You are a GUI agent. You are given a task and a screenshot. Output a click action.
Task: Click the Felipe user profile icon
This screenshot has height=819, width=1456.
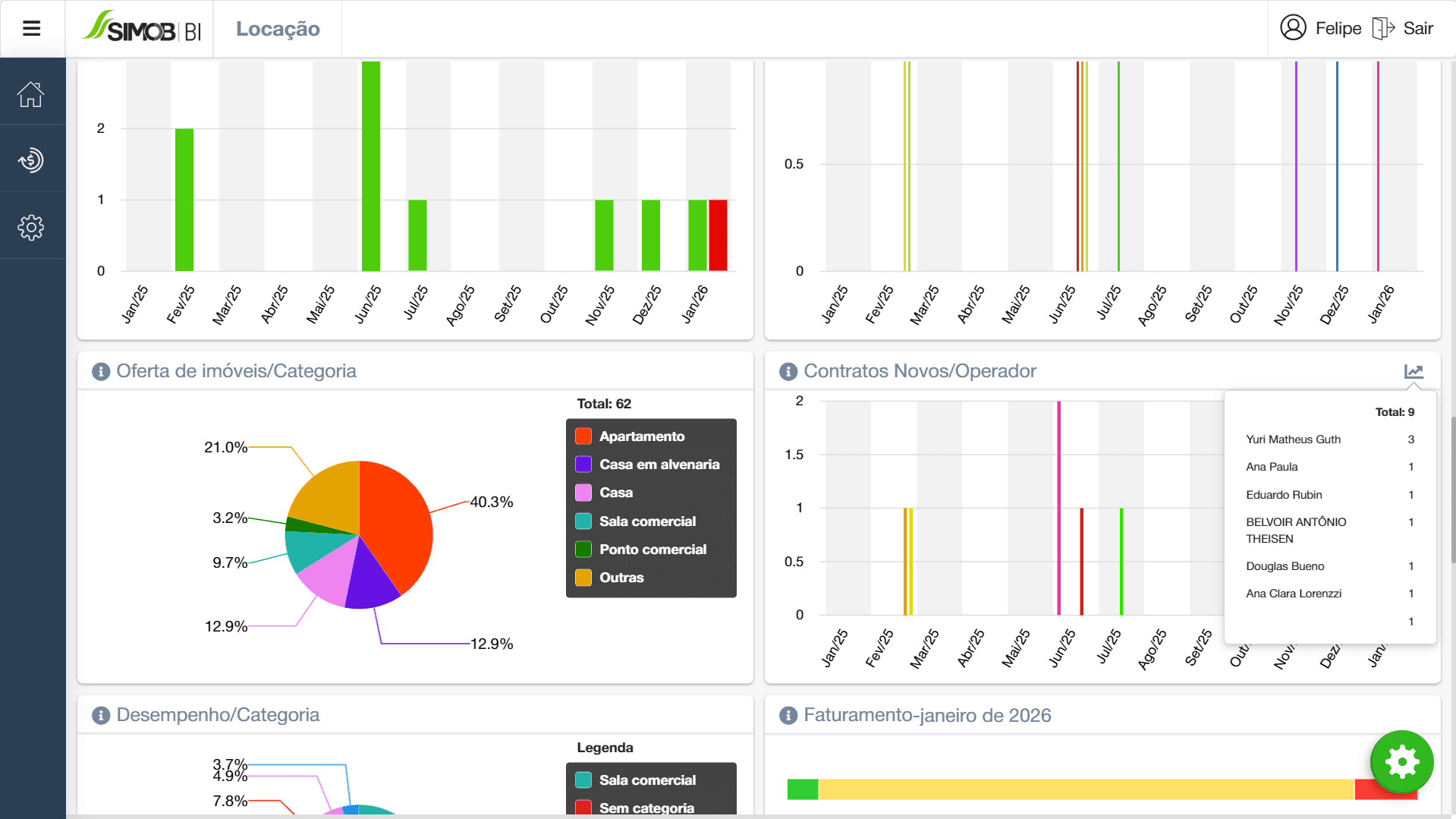click(x=1293, y=28)
